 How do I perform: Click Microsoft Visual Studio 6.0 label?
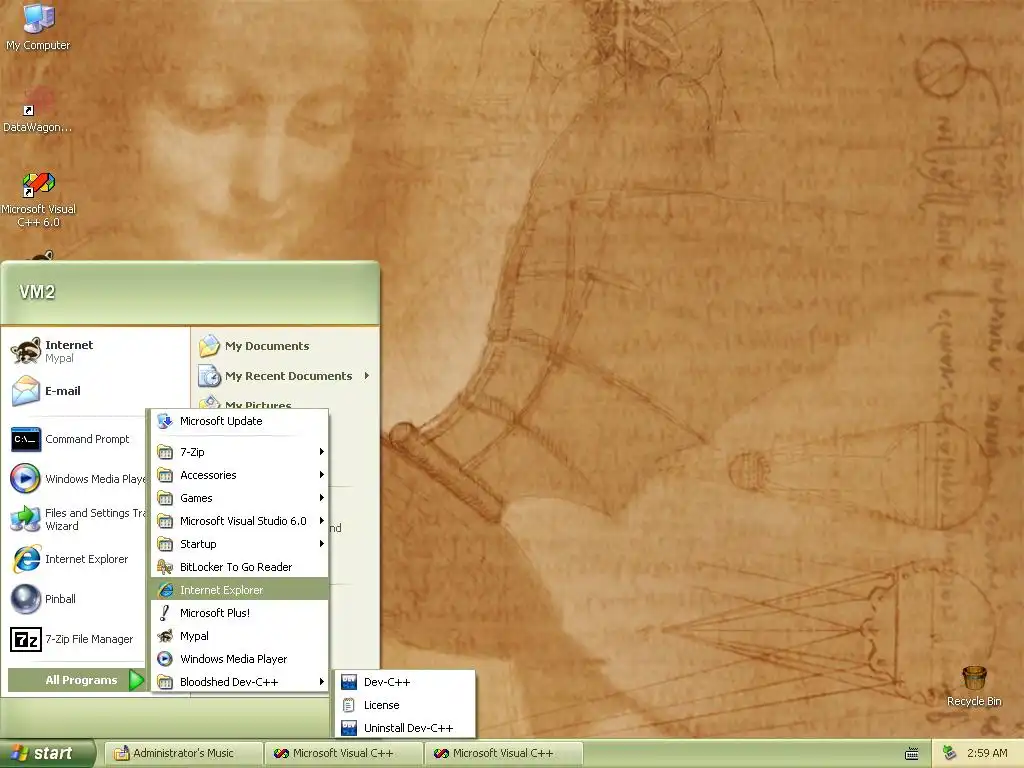pos(243,520)
